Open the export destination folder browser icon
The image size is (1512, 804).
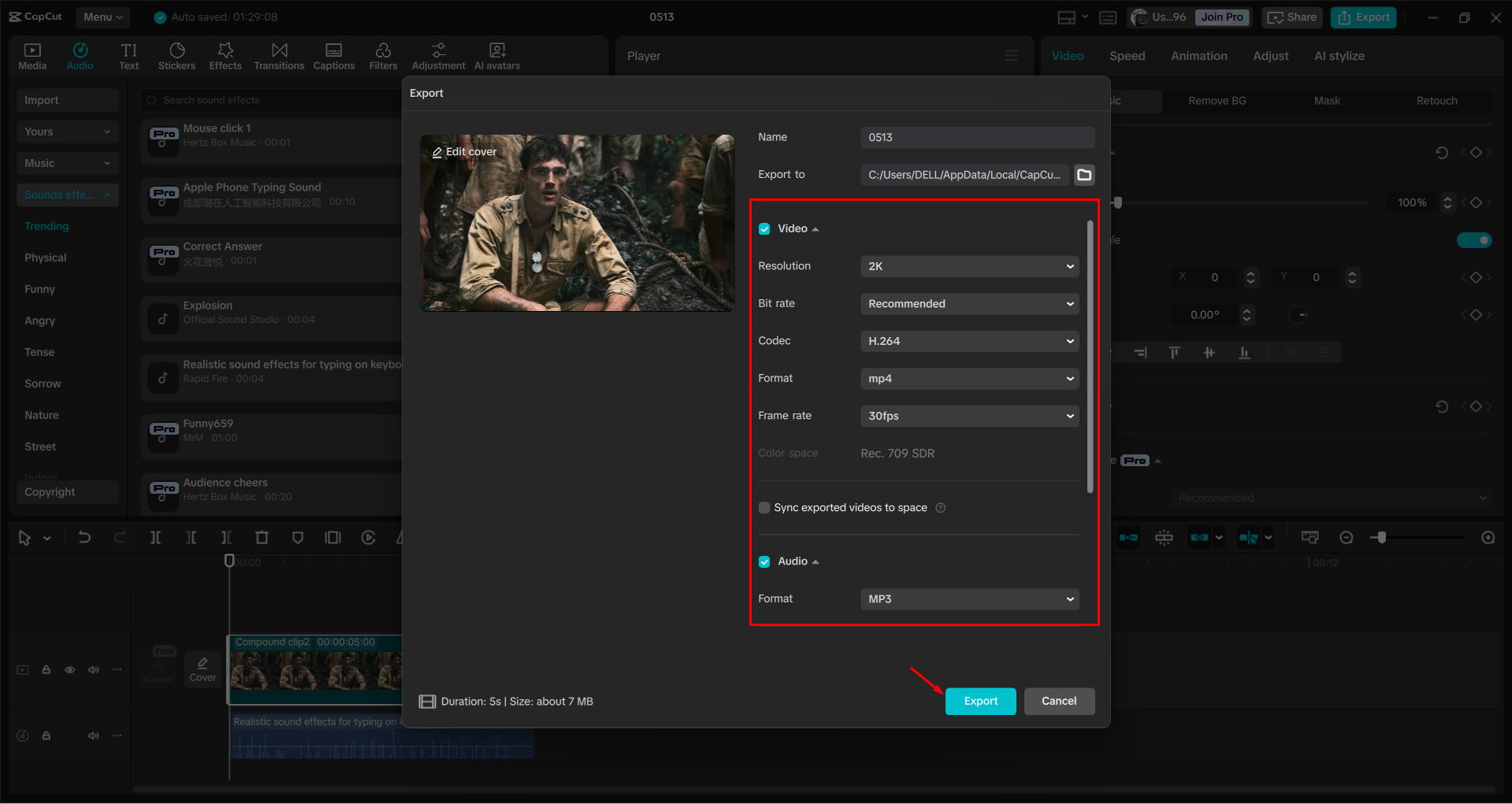pyautogui.click(x=1083, y=174)
